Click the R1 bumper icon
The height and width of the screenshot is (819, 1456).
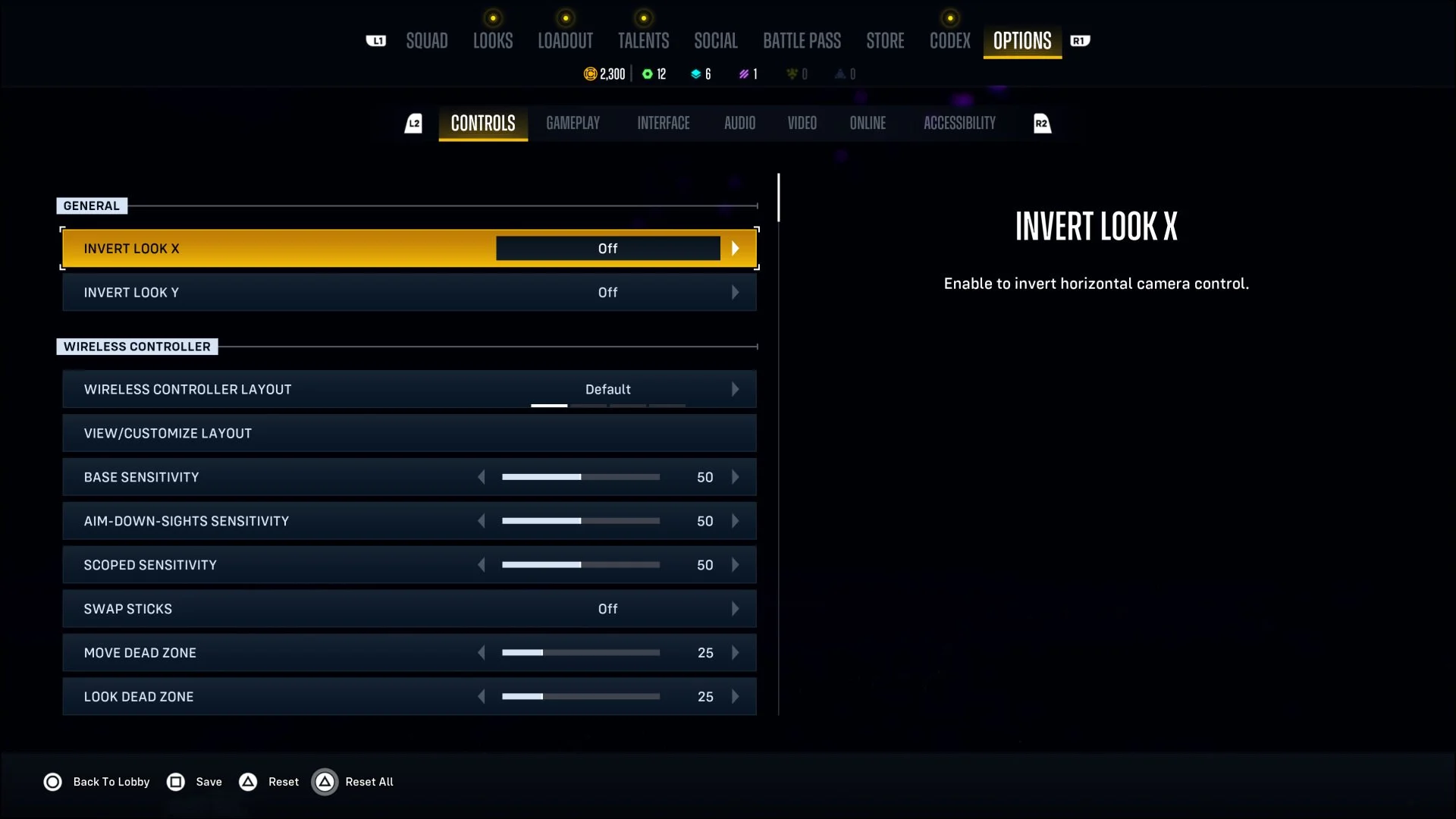1080,41
